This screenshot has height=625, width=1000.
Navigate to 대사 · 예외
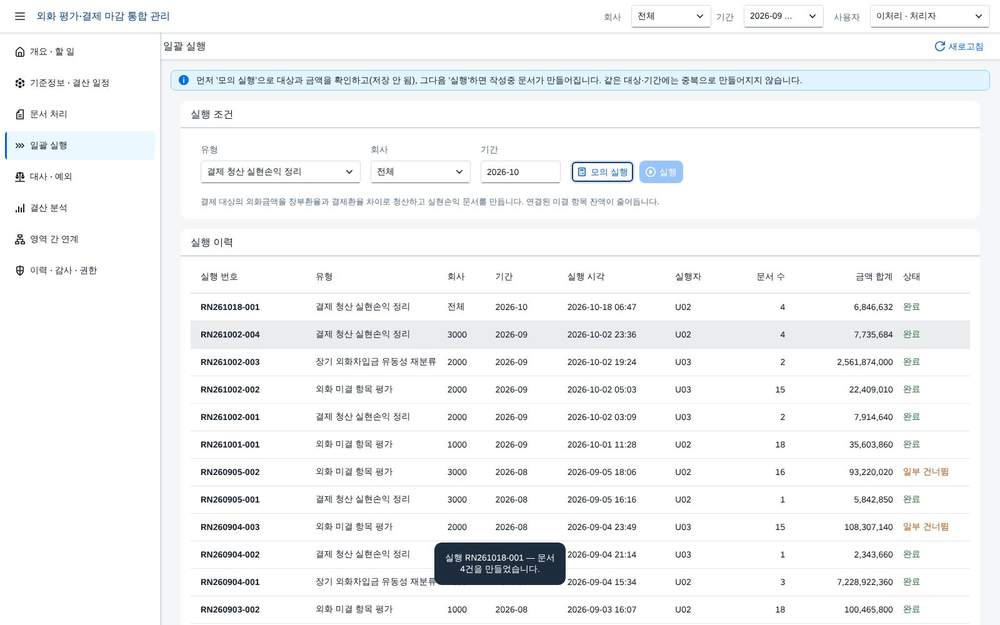click(80, 177)
